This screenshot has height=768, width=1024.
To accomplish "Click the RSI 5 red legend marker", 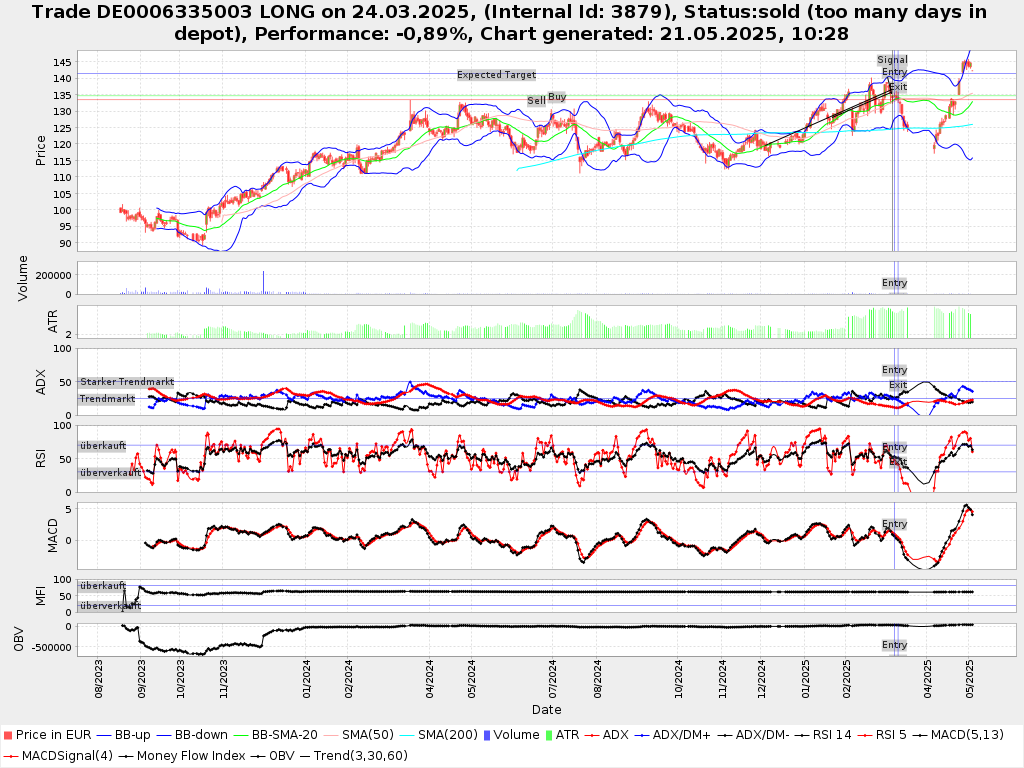I will 868,735.
